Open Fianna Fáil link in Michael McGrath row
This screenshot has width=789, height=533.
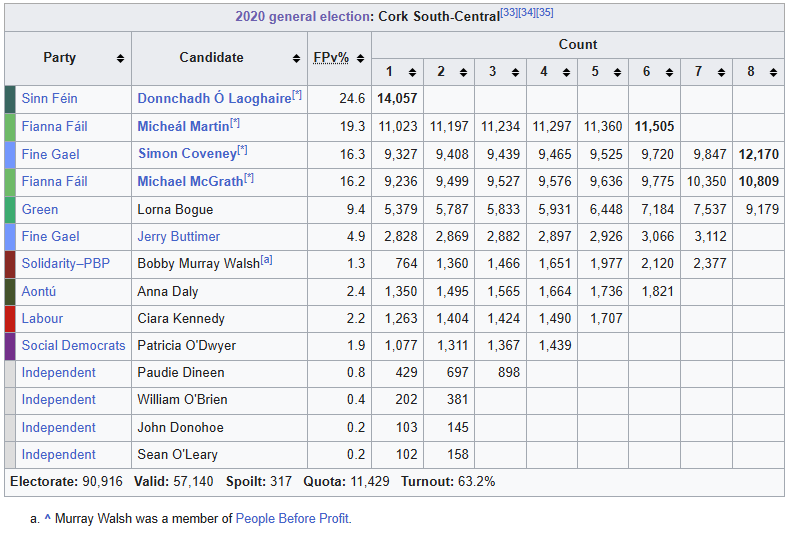[54, 182]
